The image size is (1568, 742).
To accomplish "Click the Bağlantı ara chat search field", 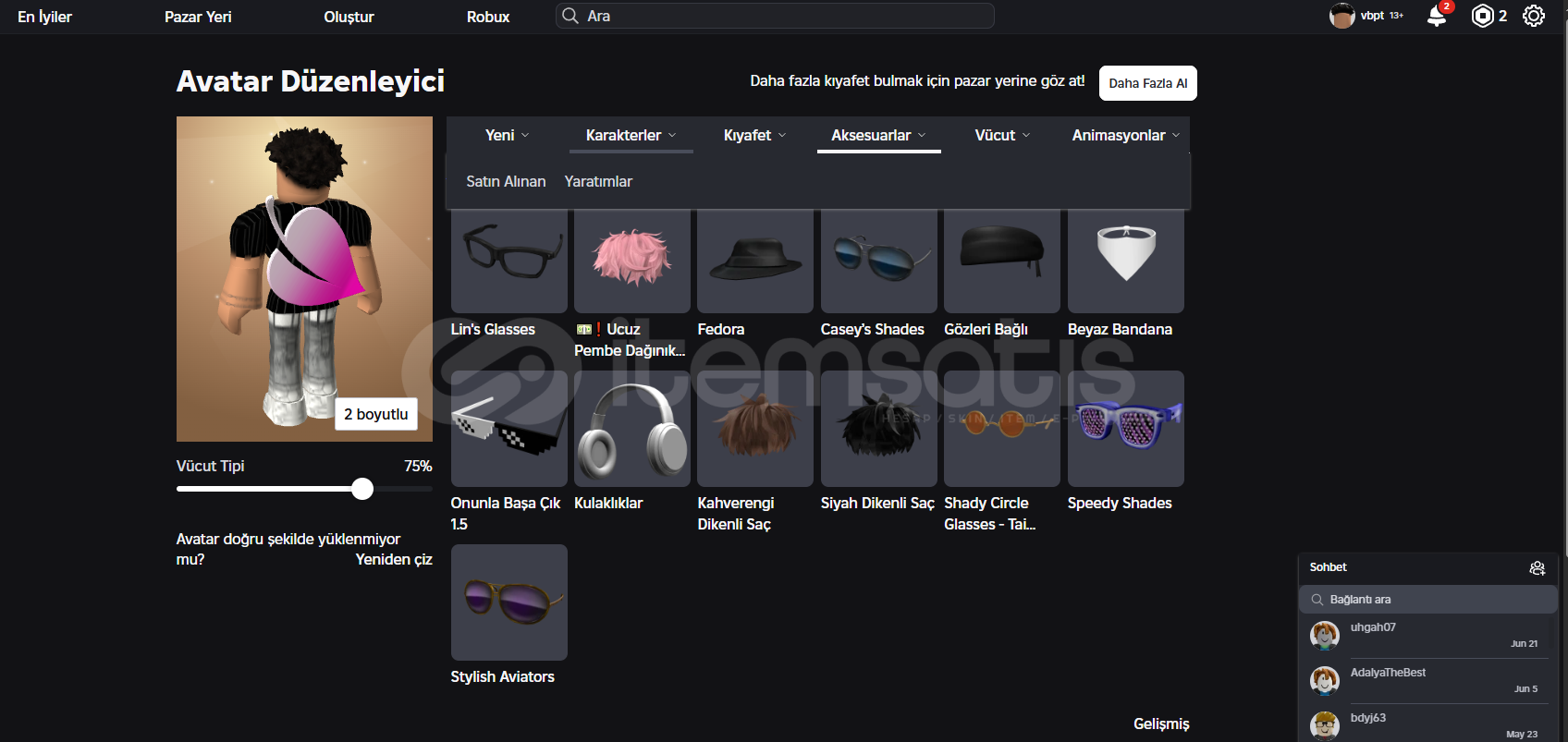I will point(1428,599).
